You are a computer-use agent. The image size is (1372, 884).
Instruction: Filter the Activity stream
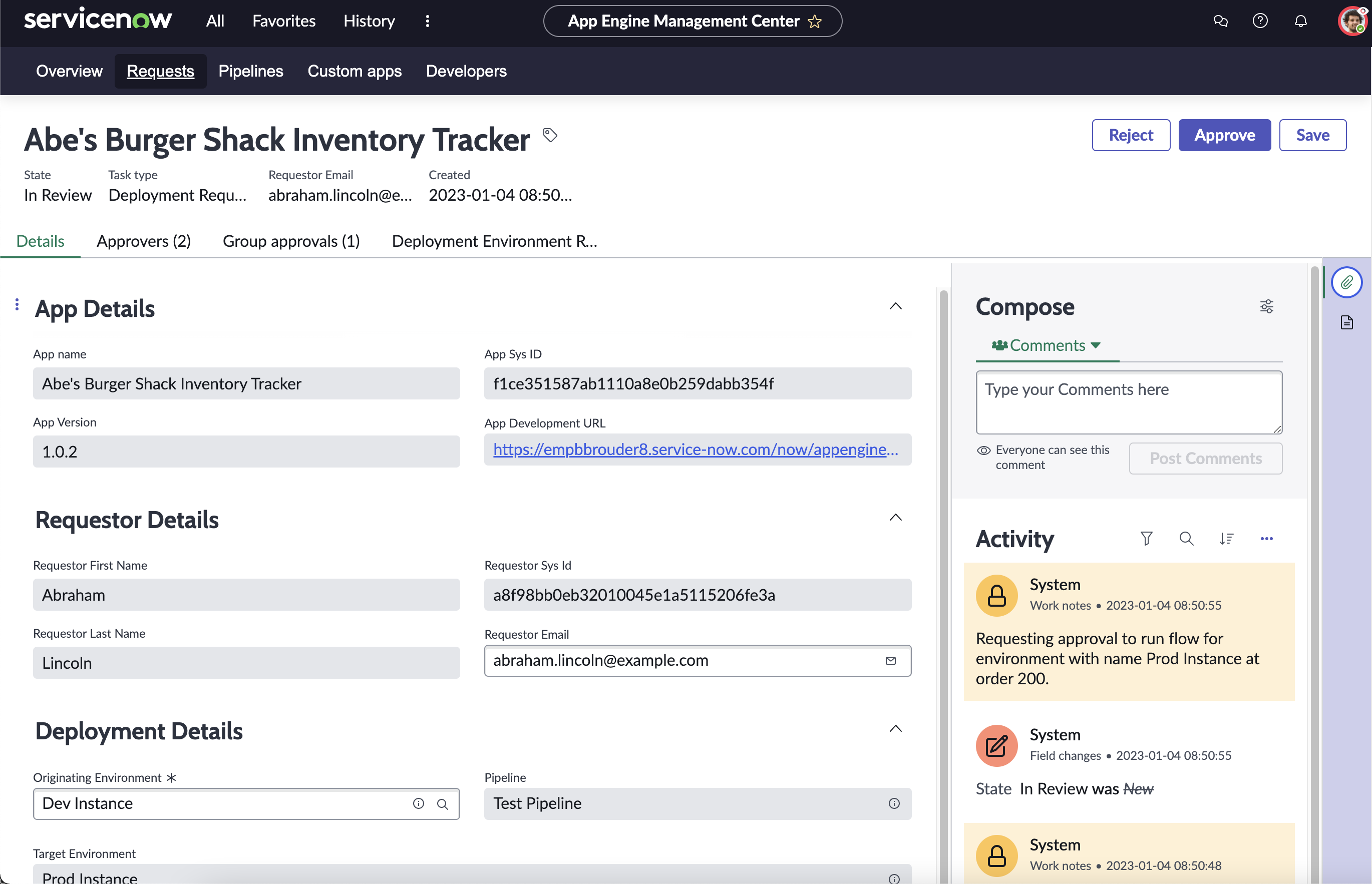point(1146,539)
